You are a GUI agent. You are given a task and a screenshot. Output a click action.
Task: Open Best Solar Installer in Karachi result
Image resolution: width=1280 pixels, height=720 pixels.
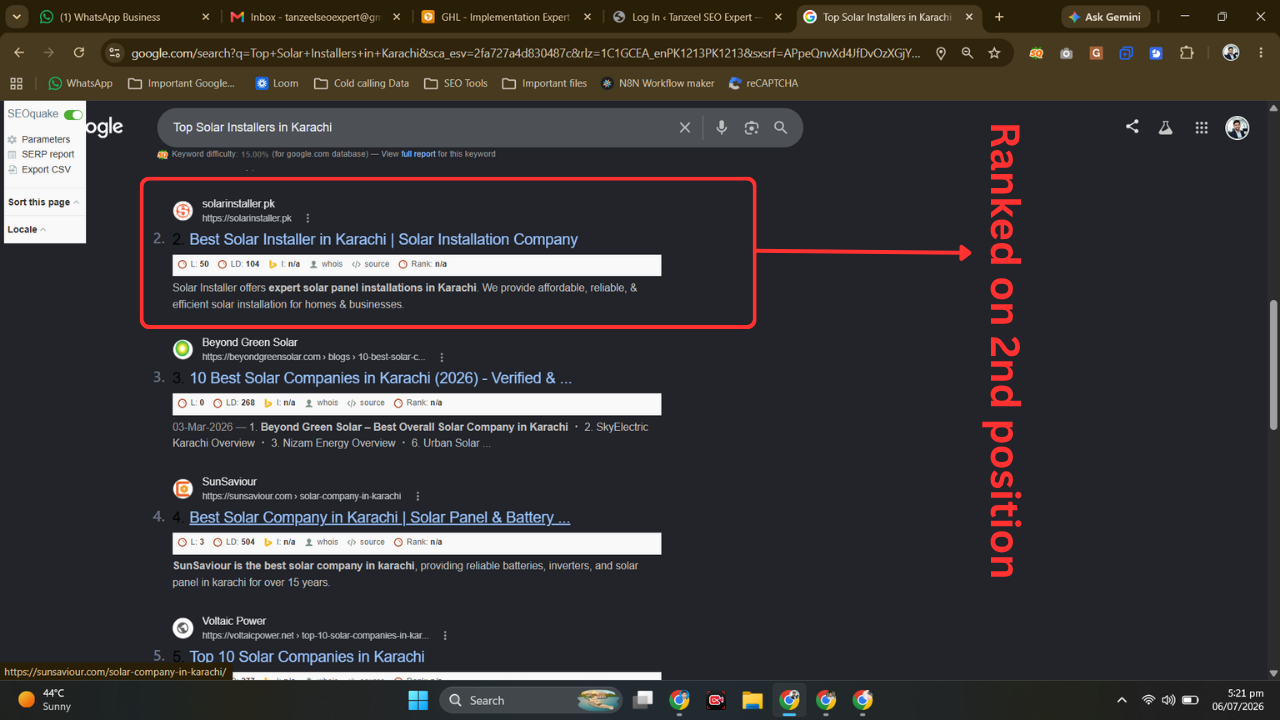click(x=383, y=240)
